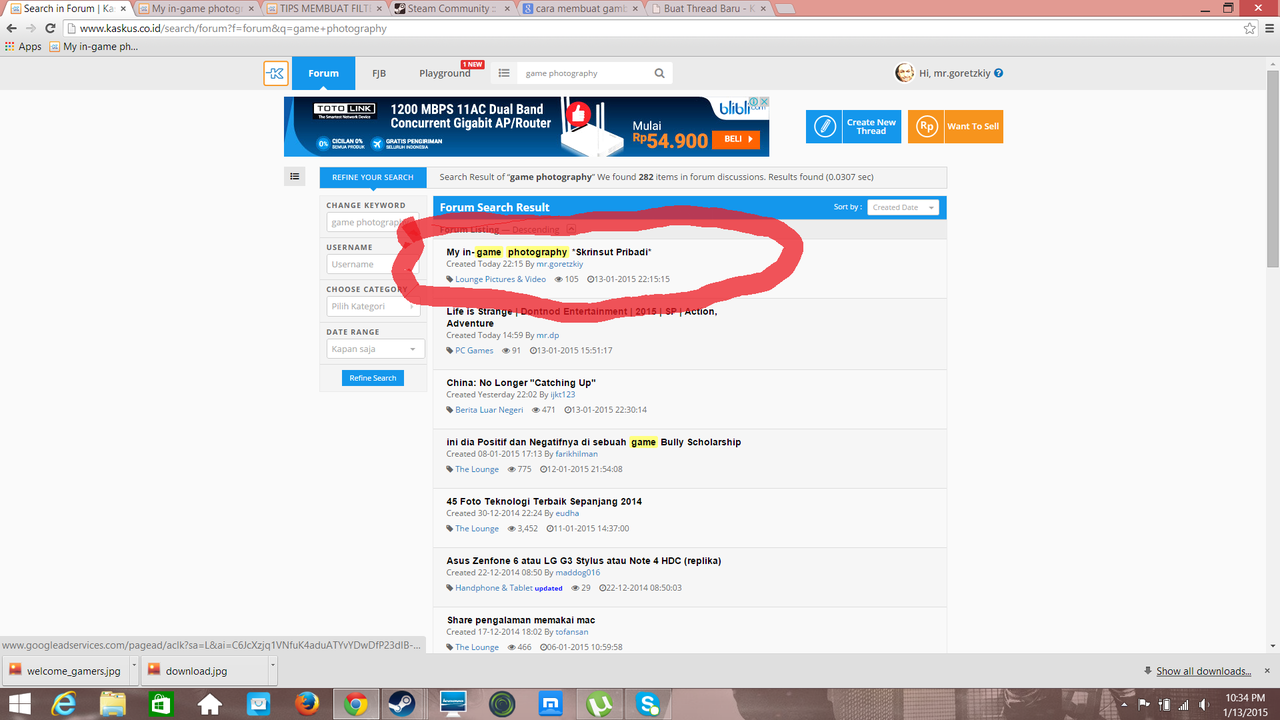
Task: Click the Create New Thread button label
Action: coord(871,127)
